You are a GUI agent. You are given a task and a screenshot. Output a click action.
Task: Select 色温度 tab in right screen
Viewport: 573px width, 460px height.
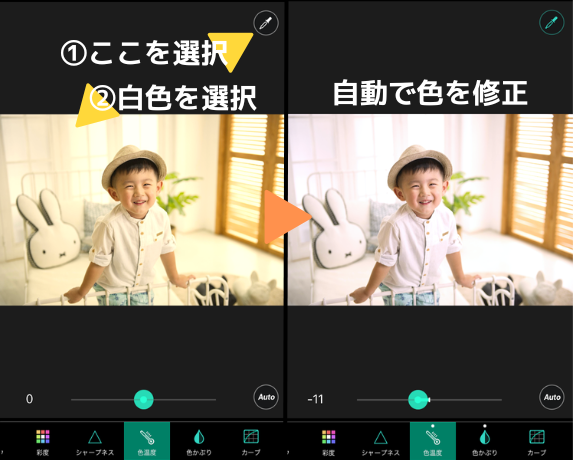pos(433,441)
